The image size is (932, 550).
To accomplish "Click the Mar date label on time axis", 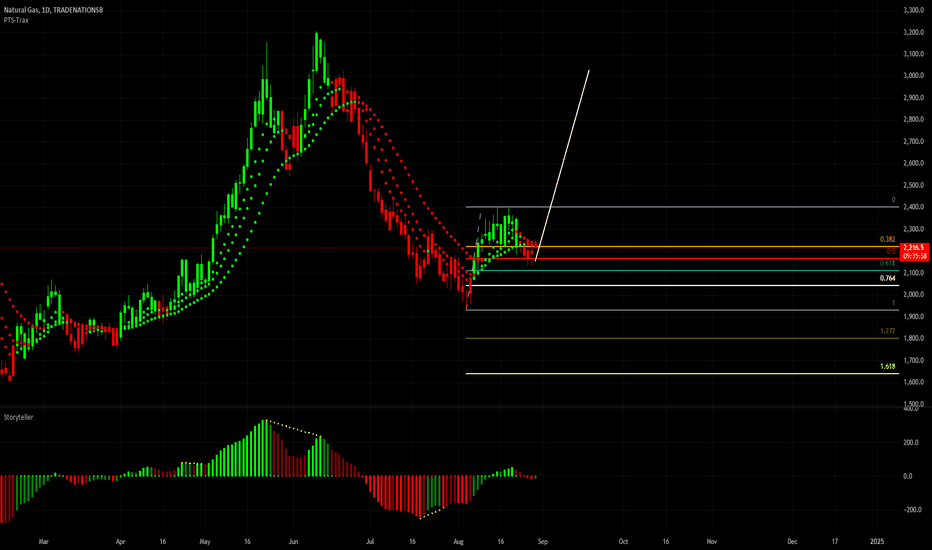I will pos(43,542).
